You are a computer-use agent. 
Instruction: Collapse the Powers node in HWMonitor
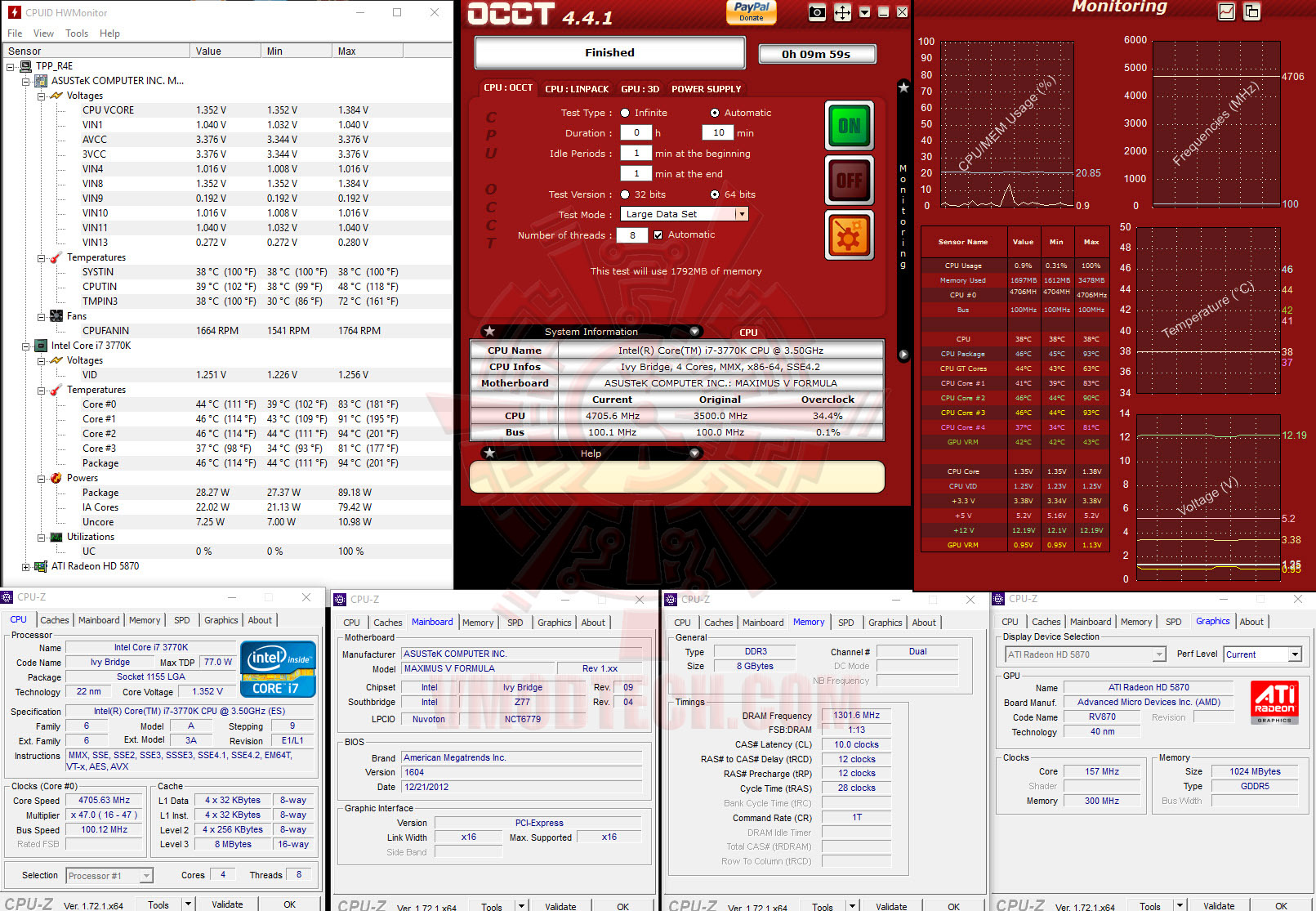tap(41, 478)
